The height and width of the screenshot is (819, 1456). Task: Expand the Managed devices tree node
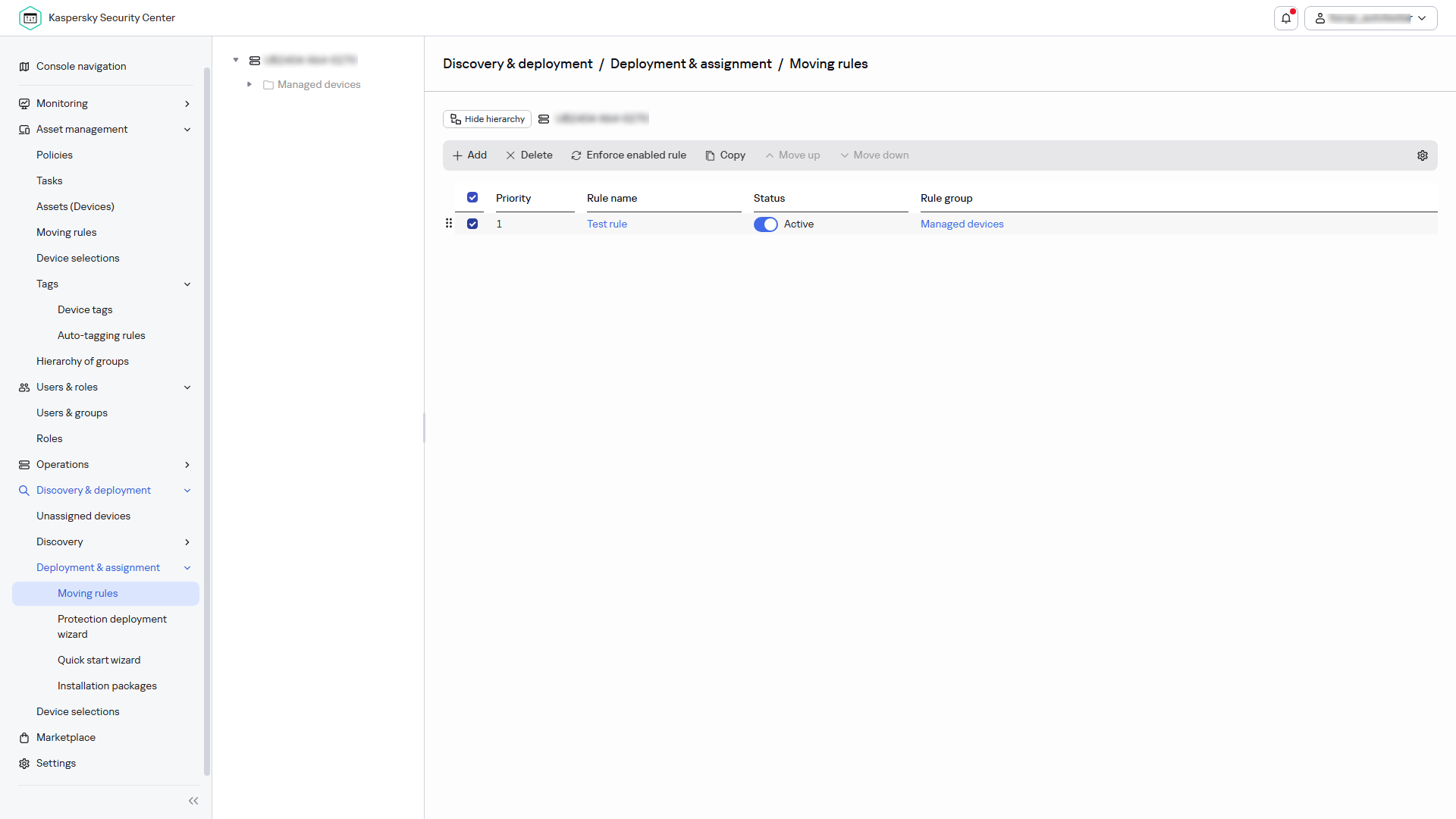click(249, 84)
